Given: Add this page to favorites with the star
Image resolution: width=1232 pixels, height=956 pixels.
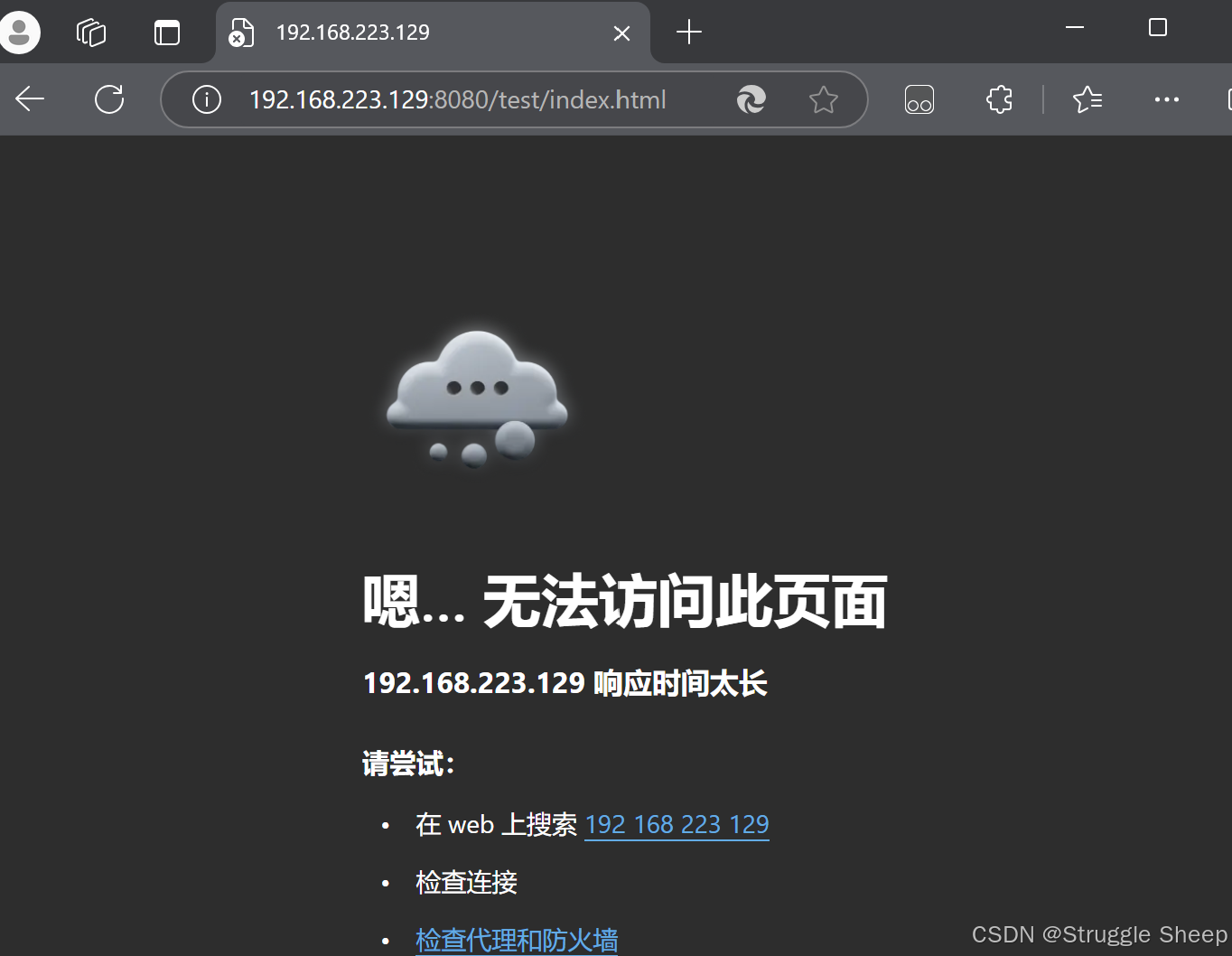Looking at the screenshot, I should [x=823, y=99].
